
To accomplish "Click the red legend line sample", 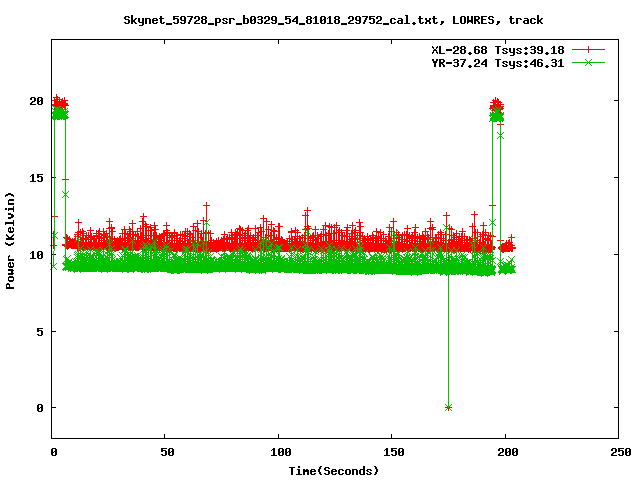I will tap(588, 50).
